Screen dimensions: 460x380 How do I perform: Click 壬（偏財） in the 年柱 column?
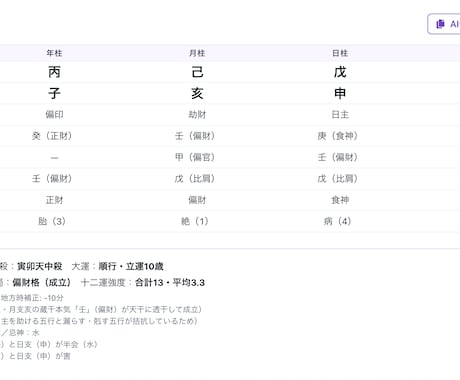[52, 179]
